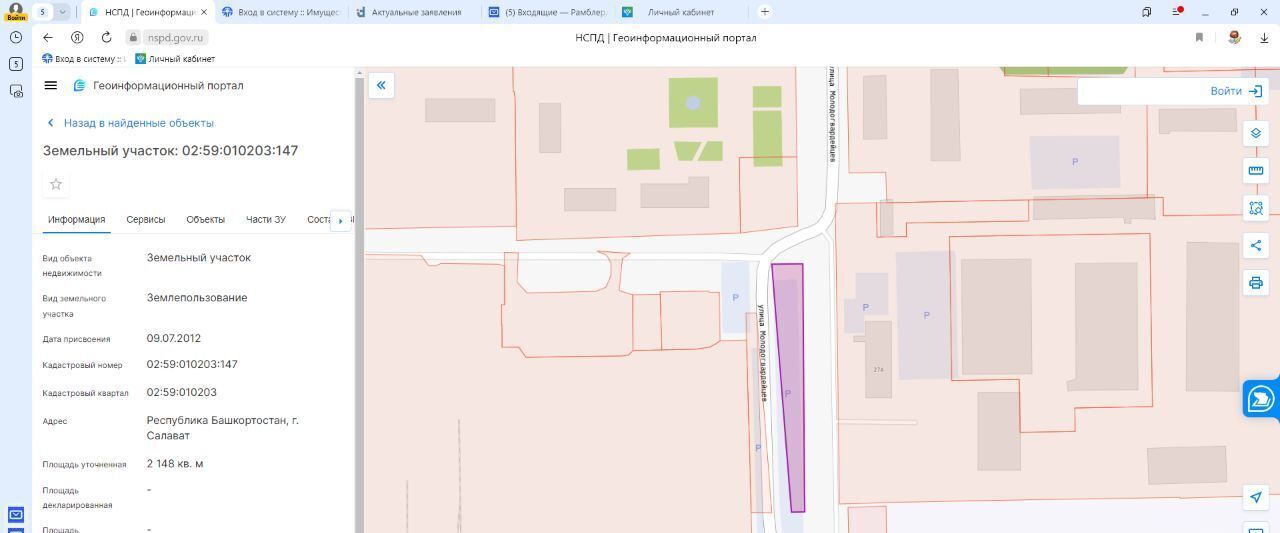Viewport: 1280px width, 533px height.
Task: Select the map ruler measurement tool
Action: [1256, 171]
